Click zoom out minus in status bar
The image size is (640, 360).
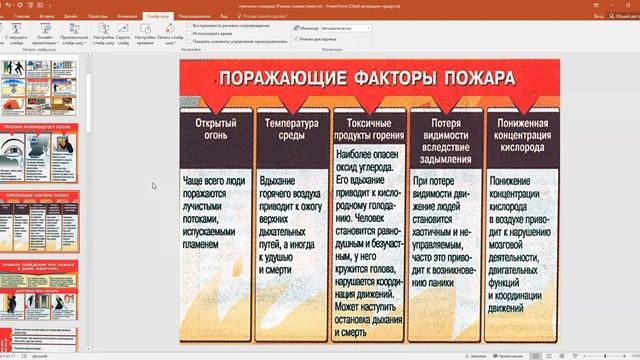(x=584, y=356)
